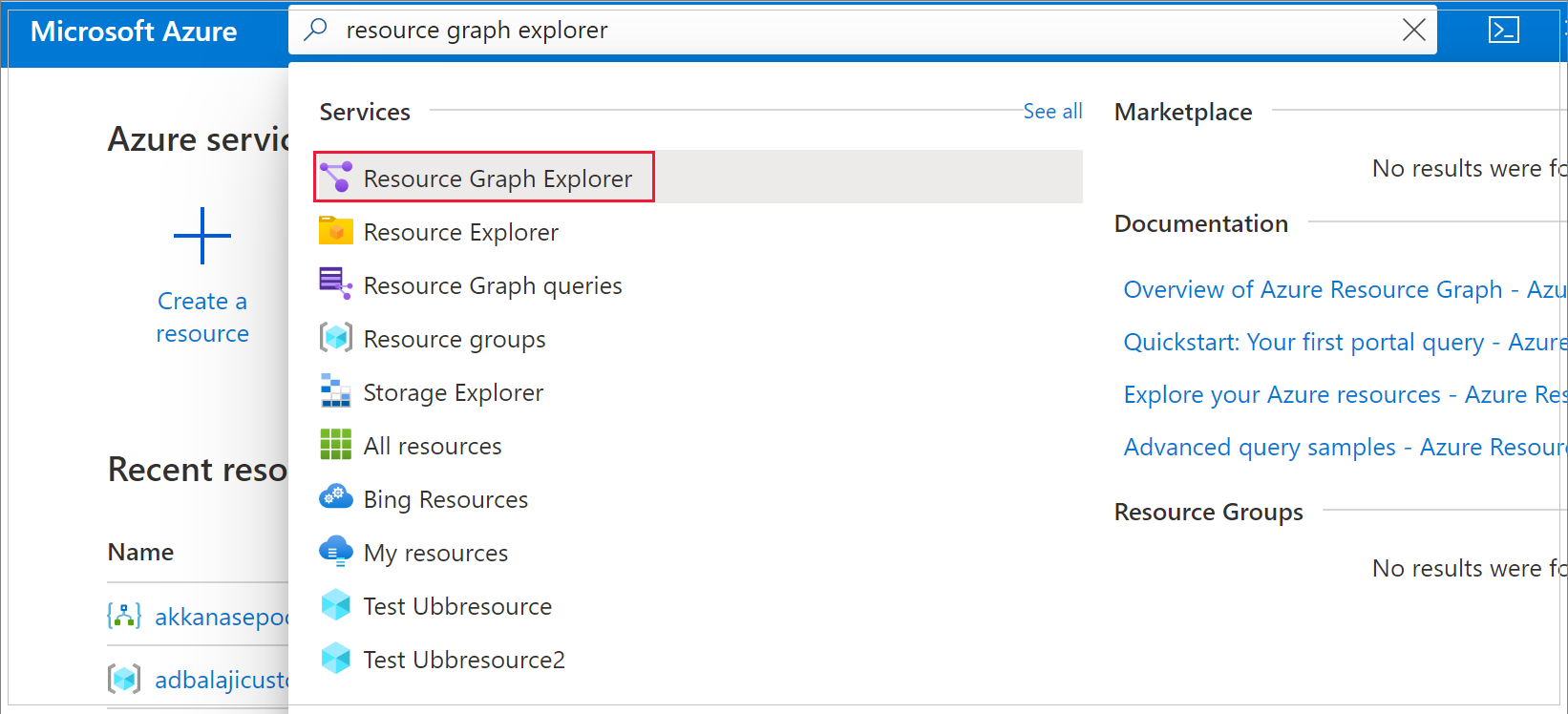Click the Resource groups cube icon
This screenshot has height=714, width=1568.
coord(335,338)
